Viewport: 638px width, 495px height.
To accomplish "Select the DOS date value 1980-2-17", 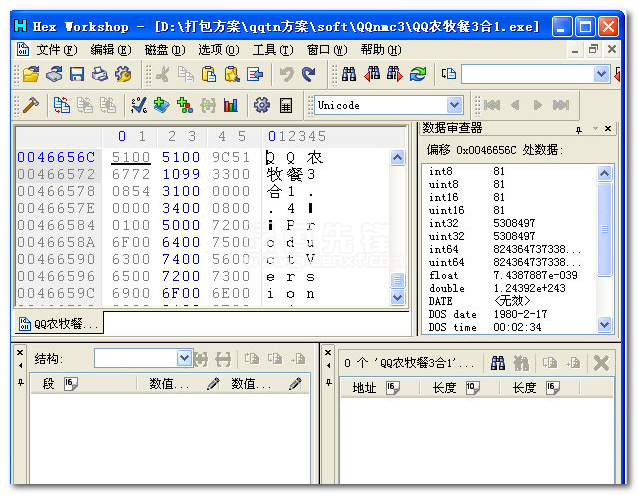I will (x=520, y=314).
